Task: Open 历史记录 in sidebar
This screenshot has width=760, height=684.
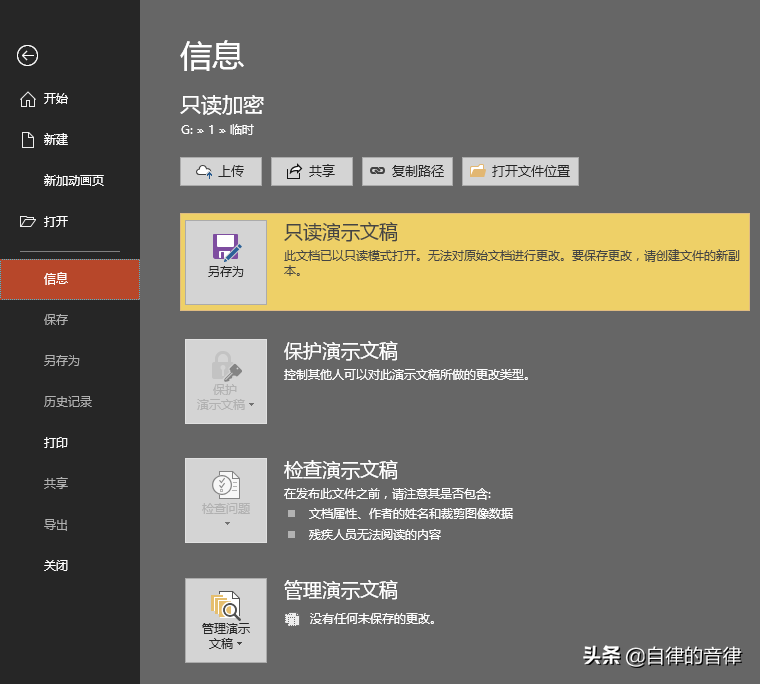Action: 70,401
